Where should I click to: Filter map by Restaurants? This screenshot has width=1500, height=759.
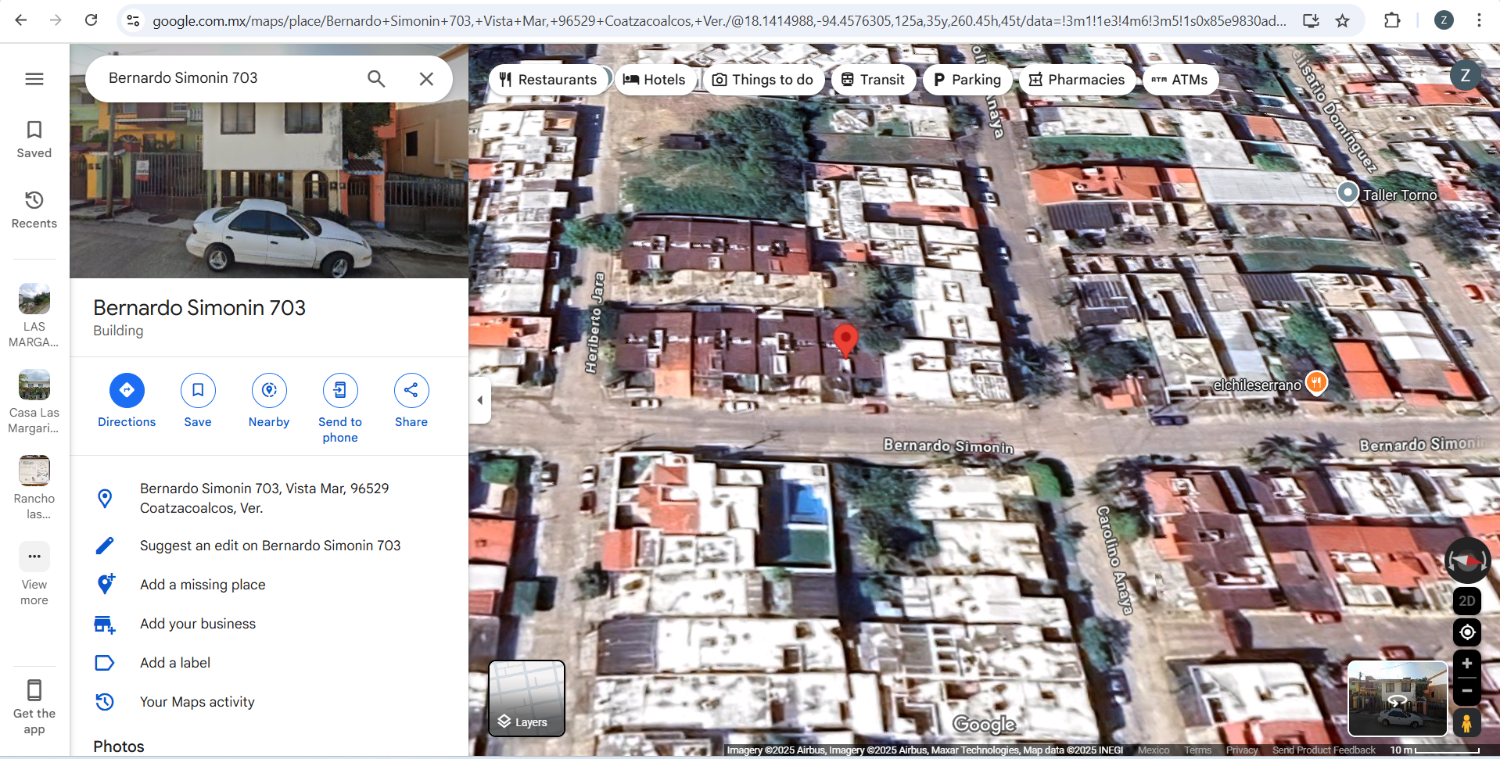(548, 80)
